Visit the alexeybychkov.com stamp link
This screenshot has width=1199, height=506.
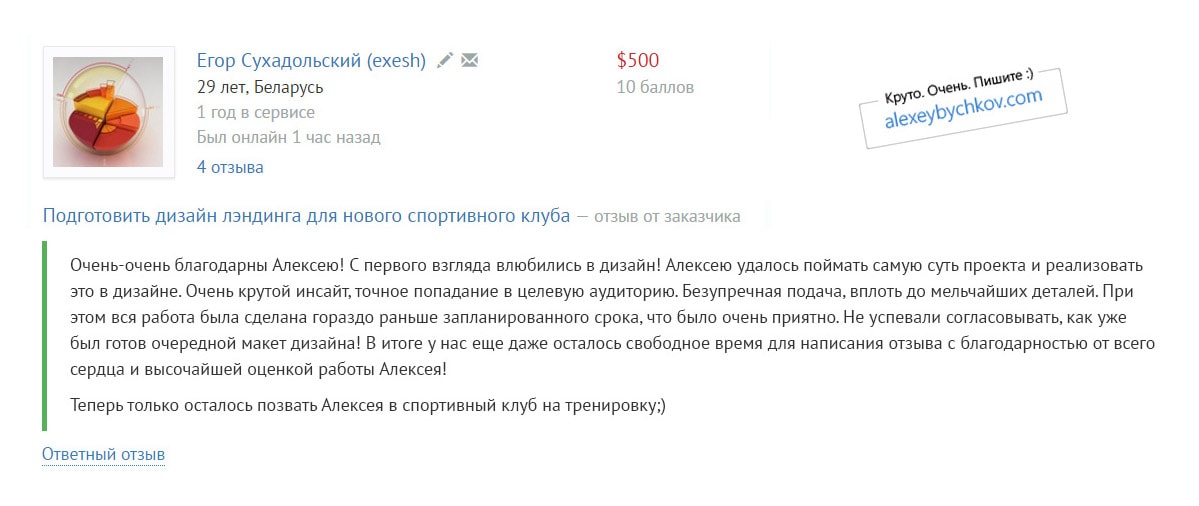tap(963, 109)
